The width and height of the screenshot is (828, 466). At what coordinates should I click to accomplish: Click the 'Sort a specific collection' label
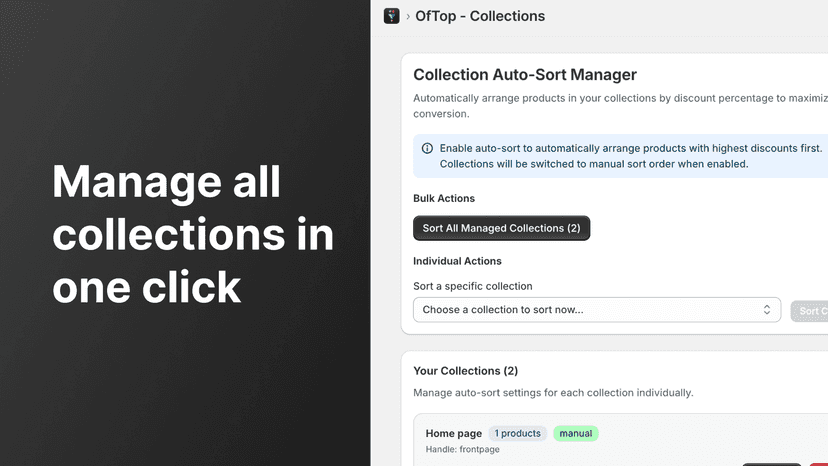[x=473, y=286]
